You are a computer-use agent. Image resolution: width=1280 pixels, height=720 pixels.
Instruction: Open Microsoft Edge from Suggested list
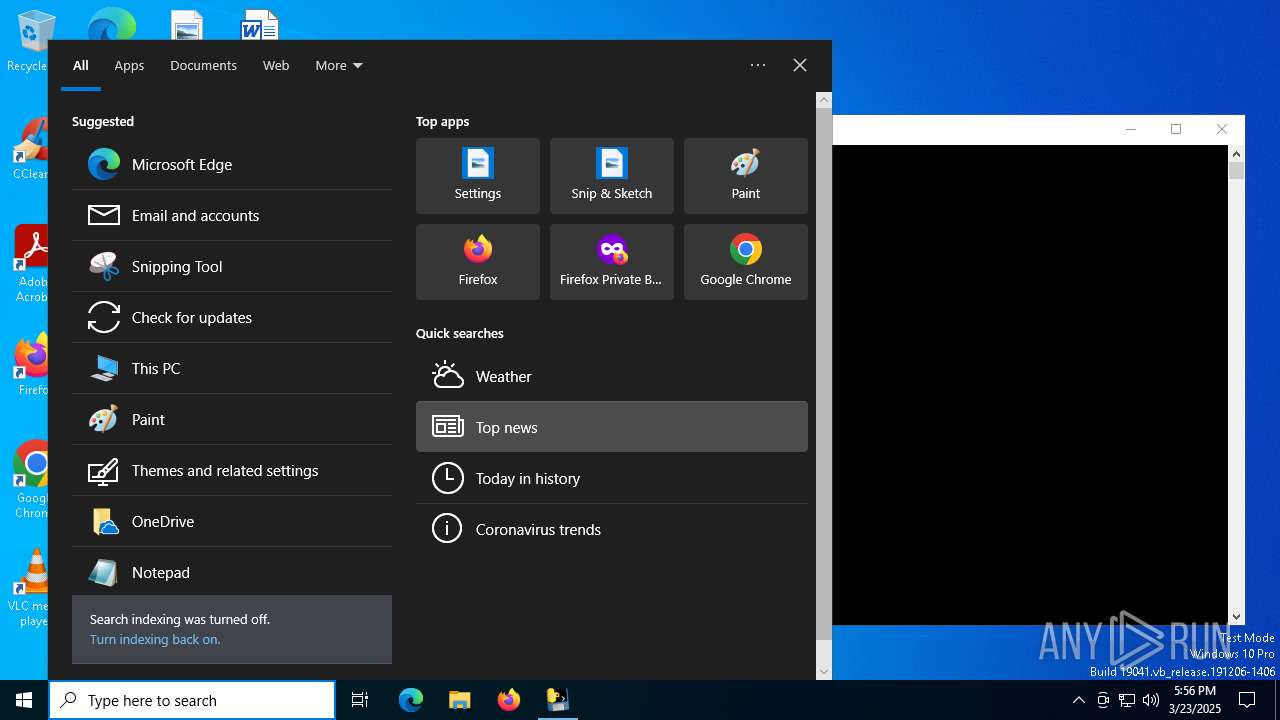tap(232, 164)
